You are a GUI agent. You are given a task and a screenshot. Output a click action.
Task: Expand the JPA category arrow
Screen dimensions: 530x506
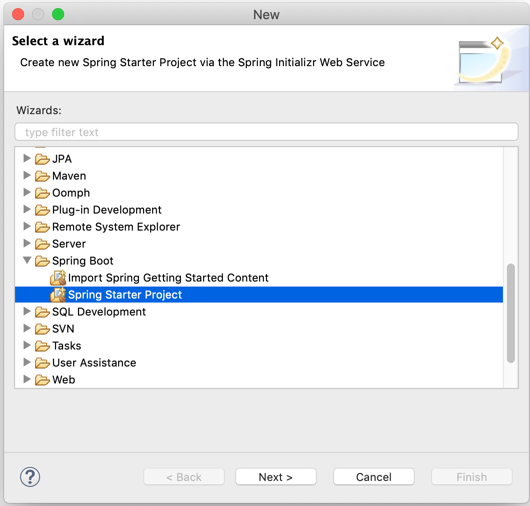tap(27, 158)
